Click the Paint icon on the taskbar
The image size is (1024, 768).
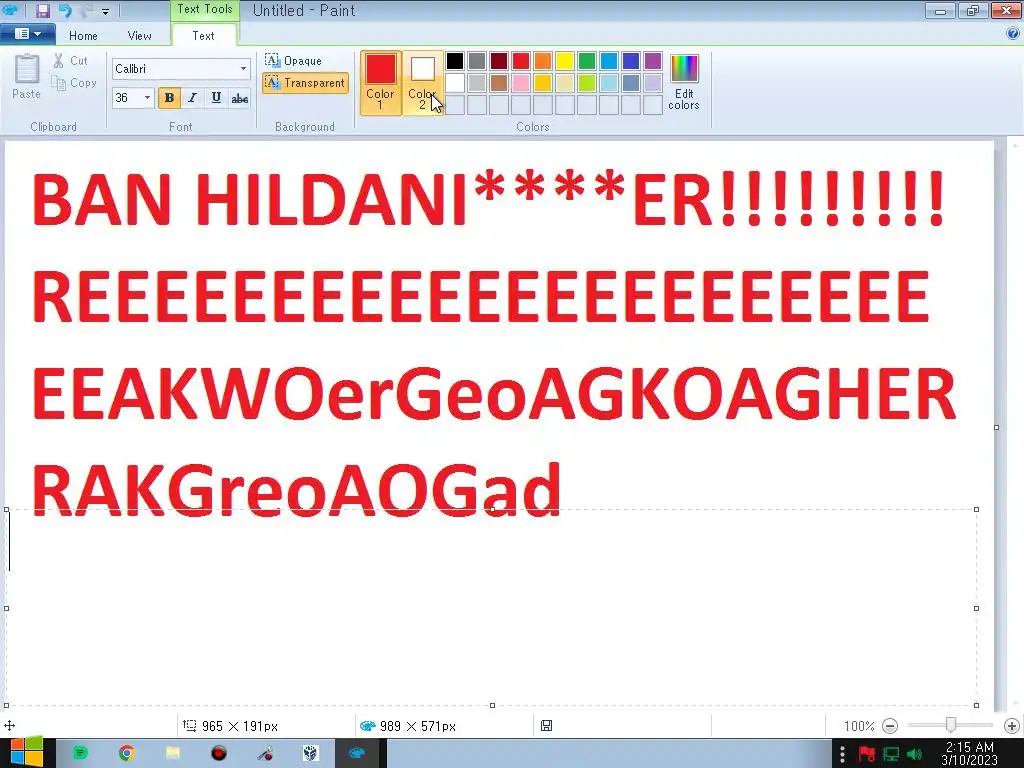pos(357,754)
